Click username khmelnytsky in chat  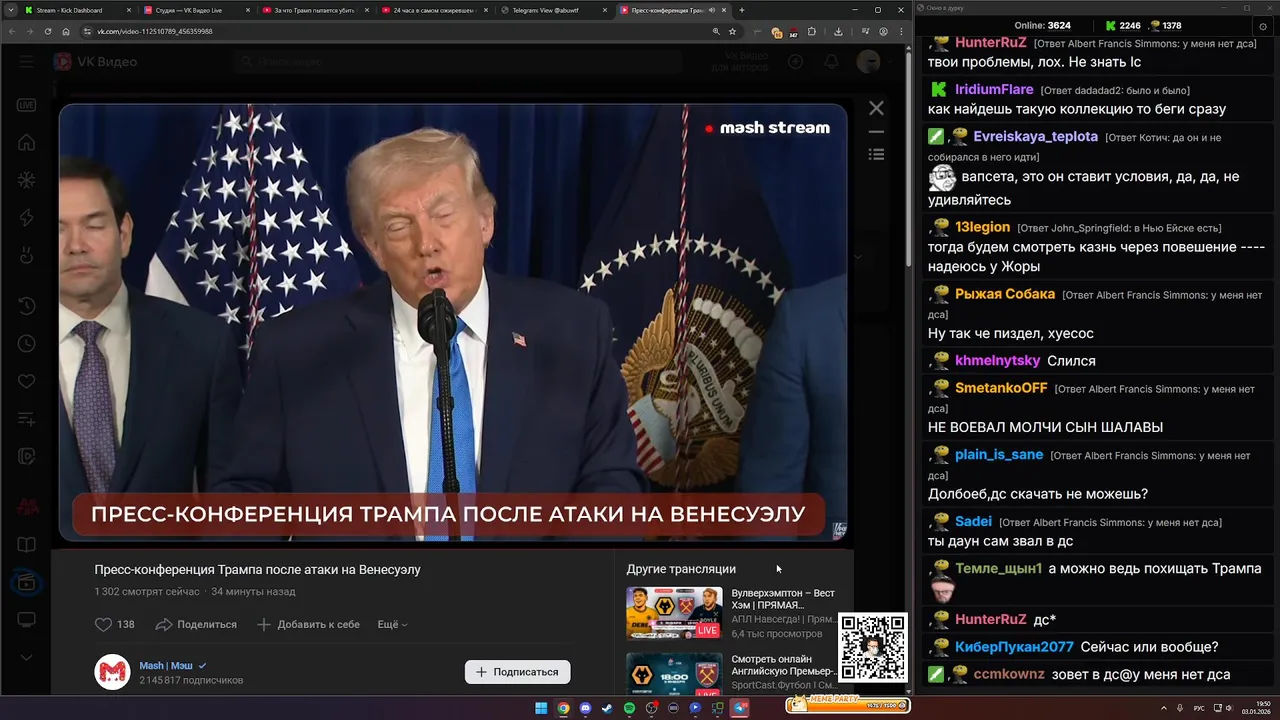pos(997,361)
